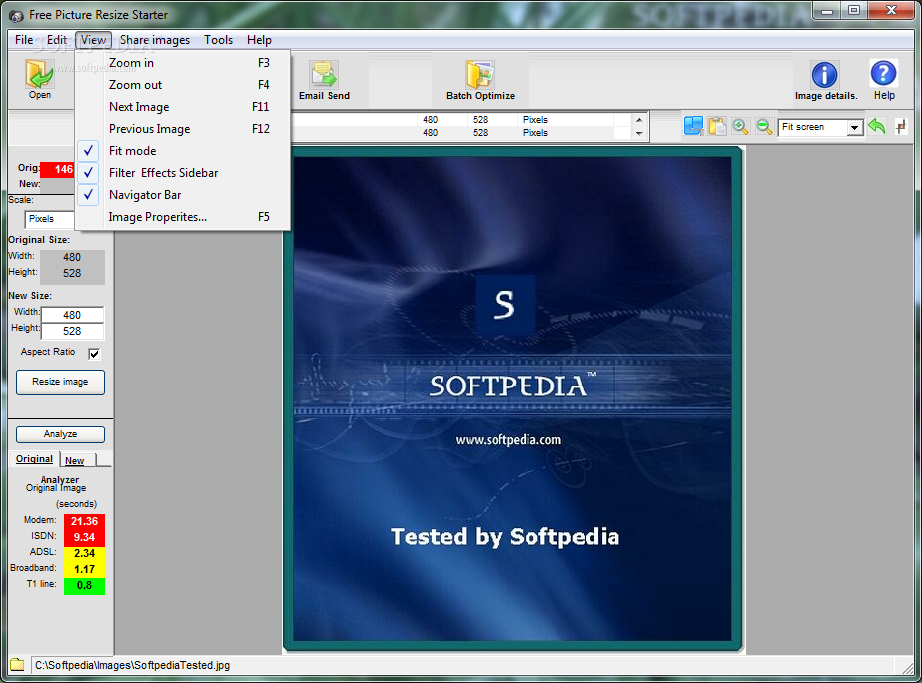Click the size list scroll up arrow

tap(639, 120)
